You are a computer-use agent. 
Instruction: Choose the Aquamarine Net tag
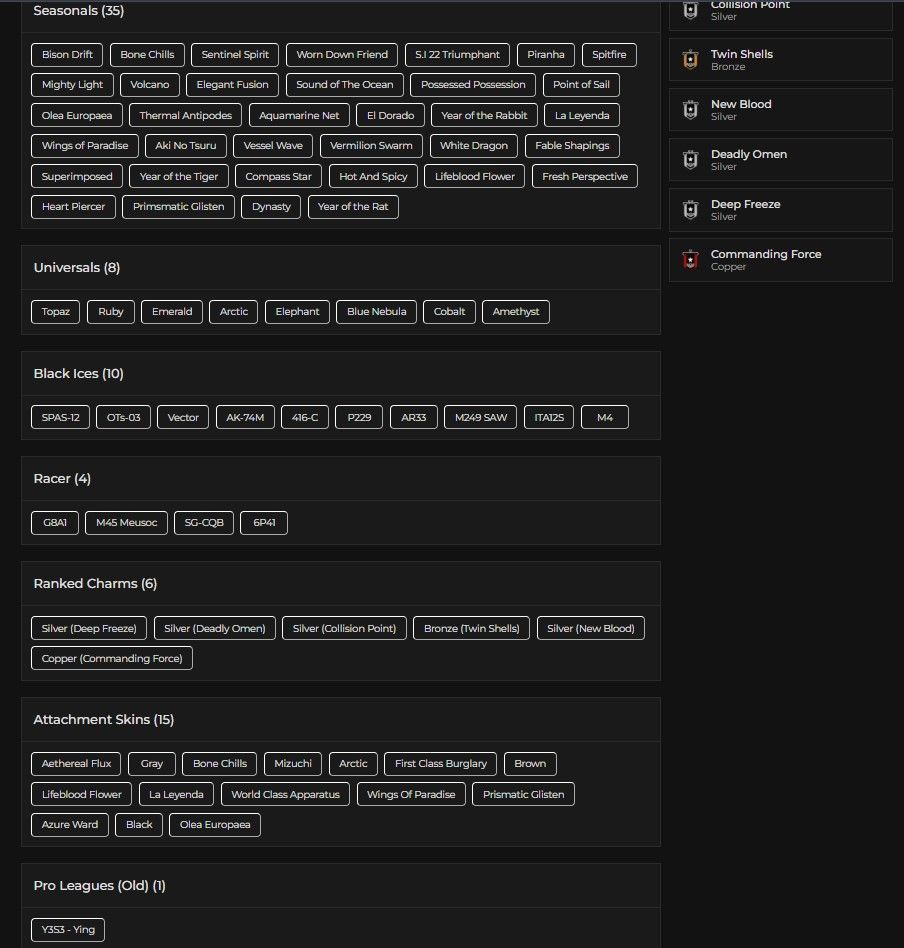(x=299, y=115)
